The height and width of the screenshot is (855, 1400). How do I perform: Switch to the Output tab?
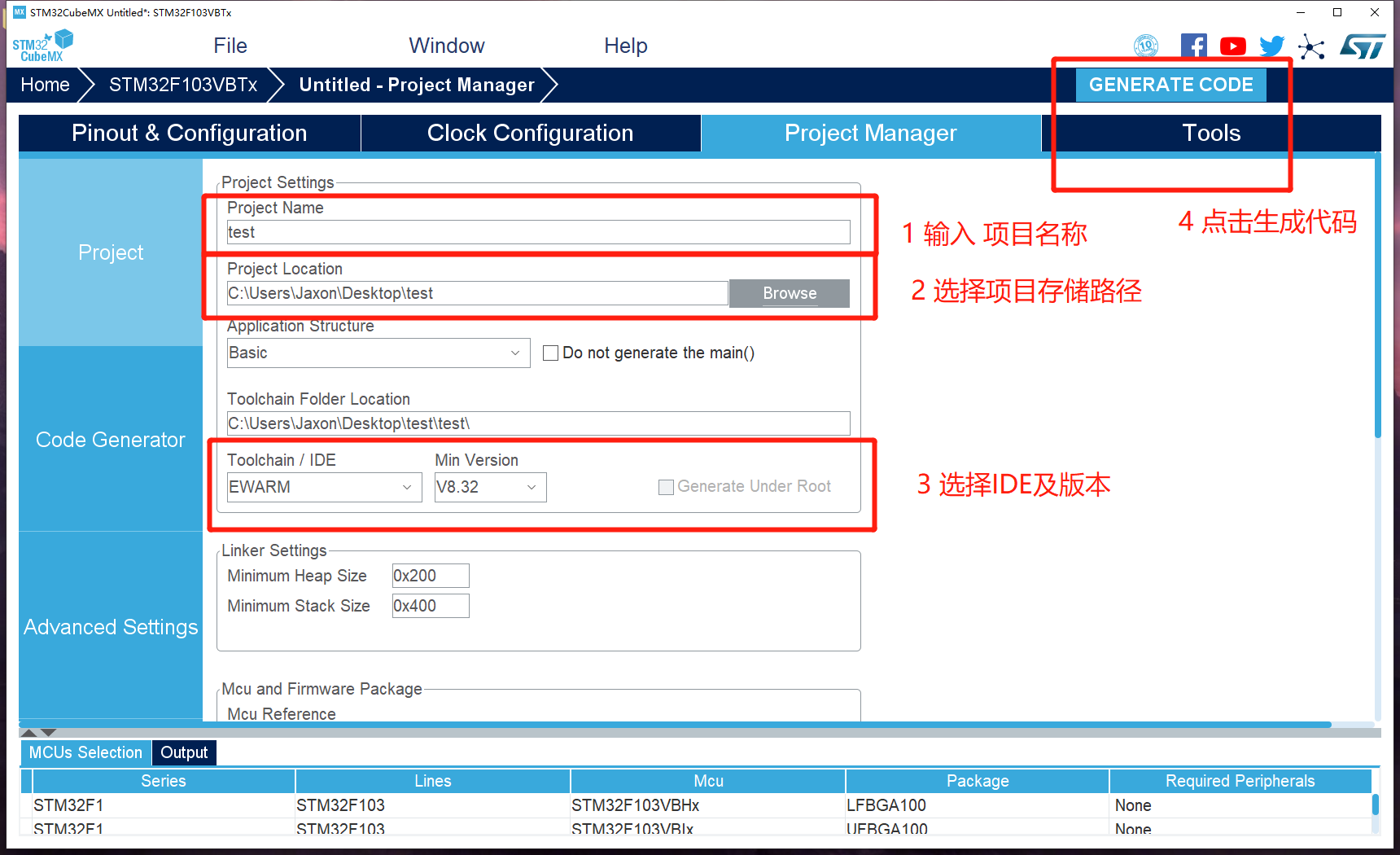184,752
